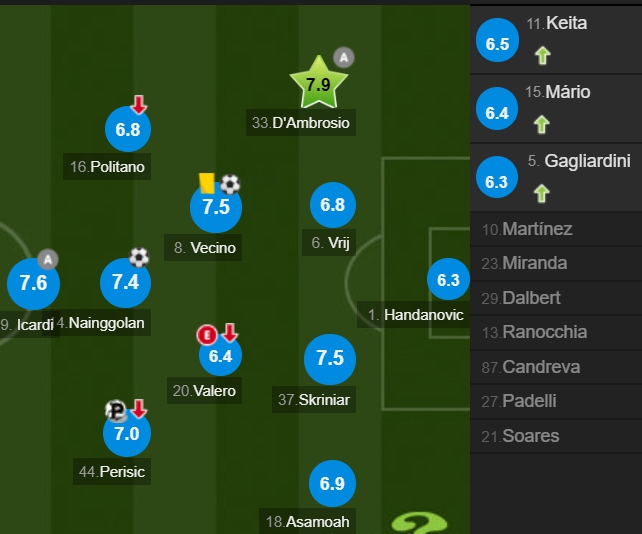Open the 6. Vrij player name label
The image size is (642, 534).
[330, 242]
